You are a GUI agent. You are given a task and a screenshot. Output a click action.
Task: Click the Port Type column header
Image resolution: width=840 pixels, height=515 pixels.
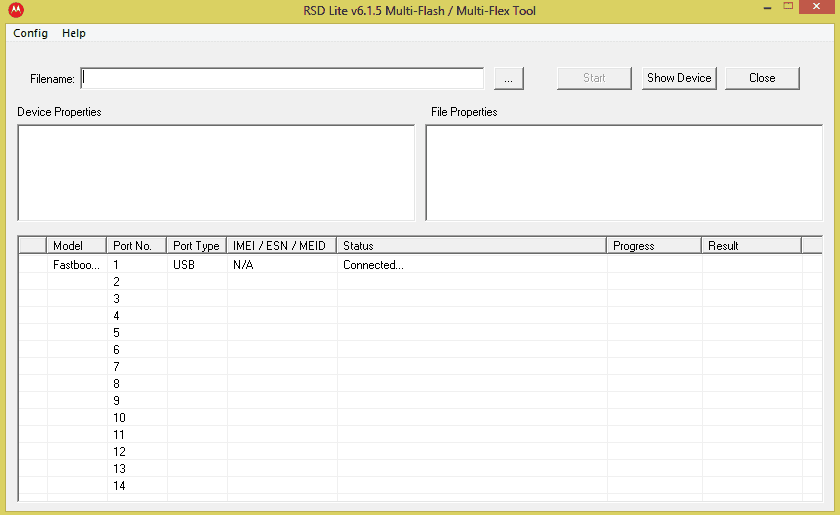(x=197, y=245)
